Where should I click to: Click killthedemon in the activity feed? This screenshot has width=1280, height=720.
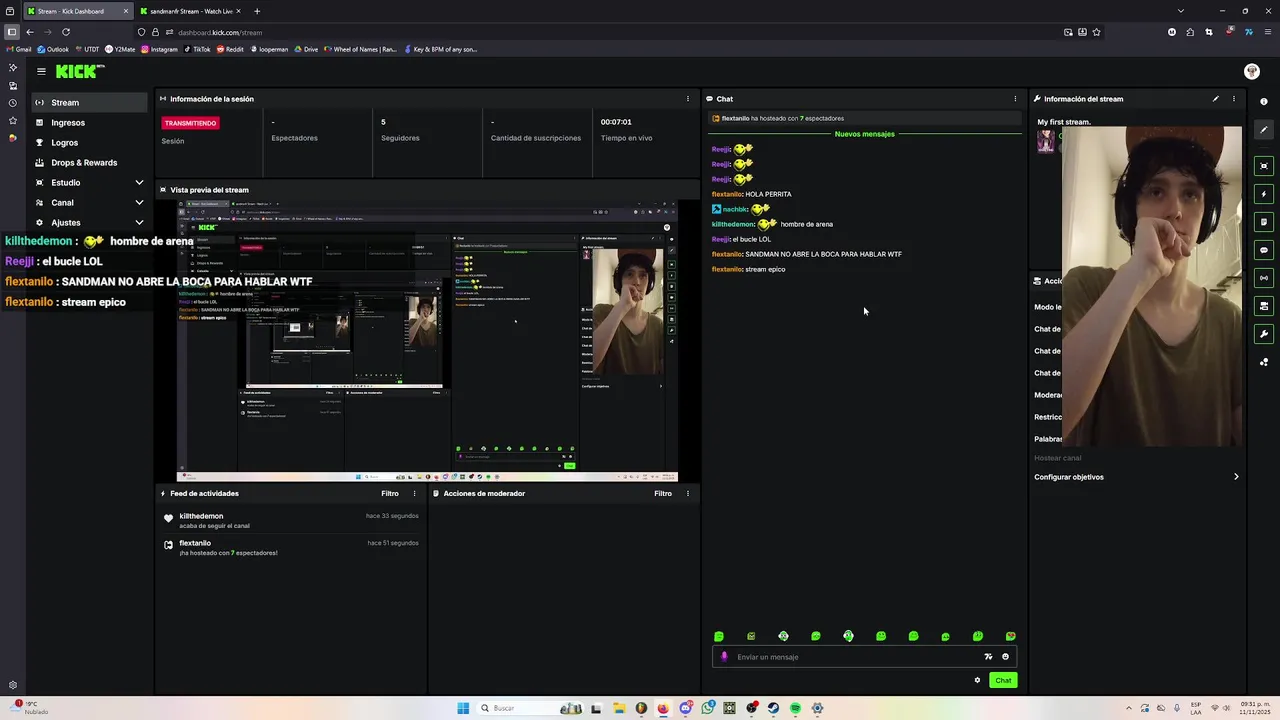[x=201, y=516]
